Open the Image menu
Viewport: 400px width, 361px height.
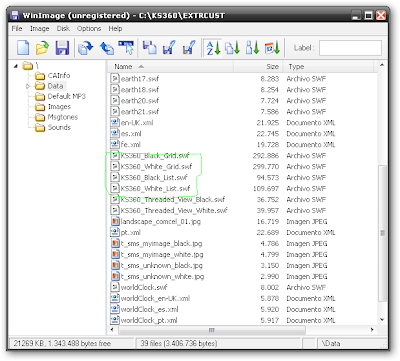click(40, 29)
